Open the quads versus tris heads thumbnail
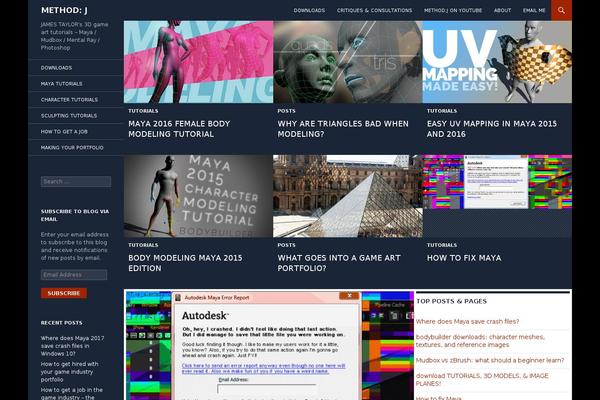This screenshot has height=400, width=600. 348,62
